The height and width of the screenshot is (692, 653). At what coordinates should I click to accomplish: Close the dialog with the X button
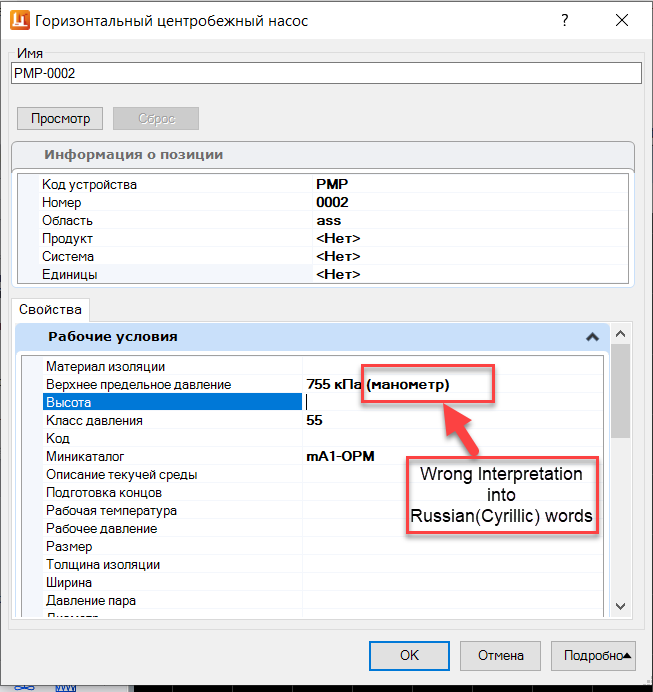click(622, 20)
